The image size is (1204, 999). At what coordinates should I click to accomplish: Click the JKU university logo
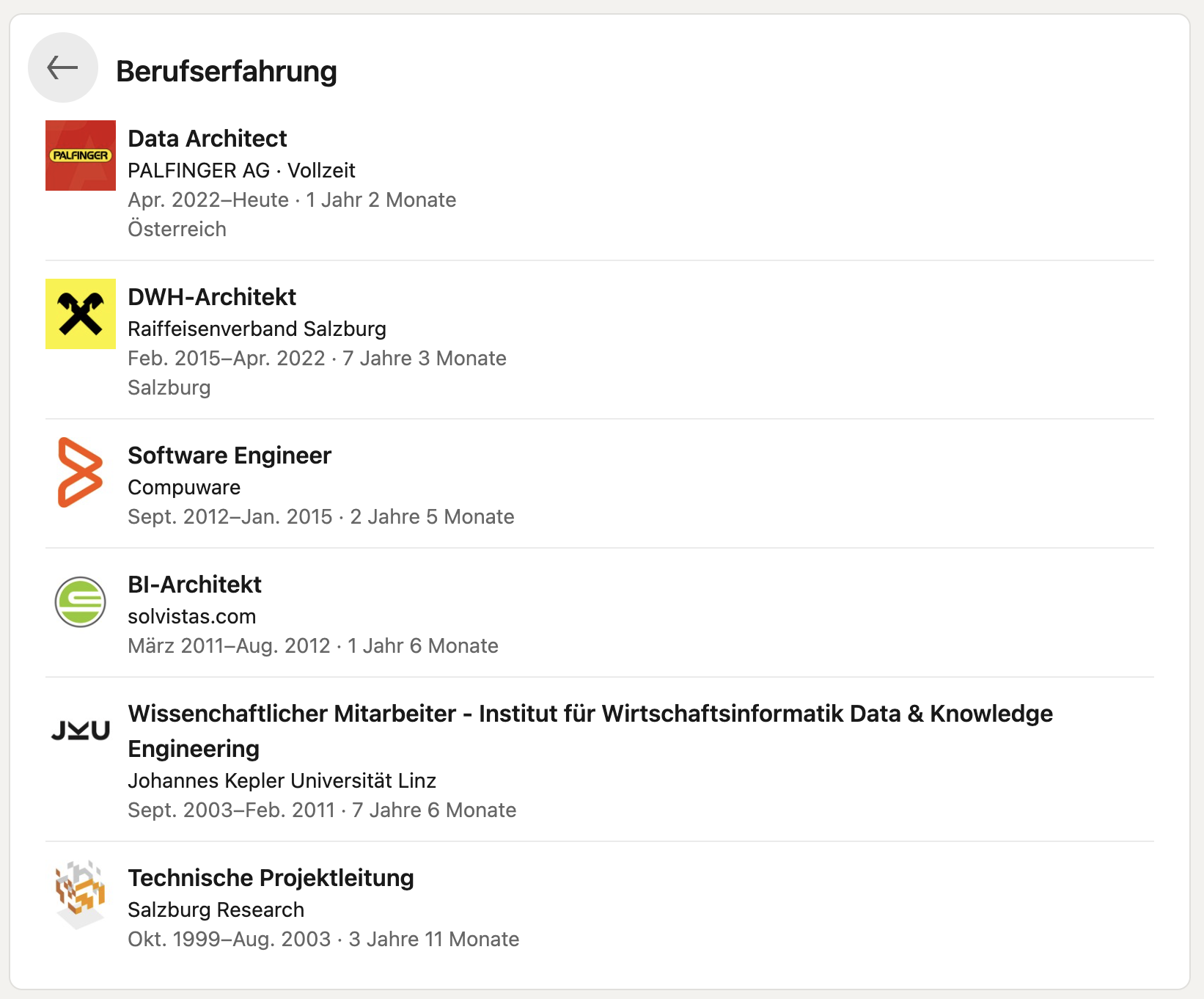(81, 731)
